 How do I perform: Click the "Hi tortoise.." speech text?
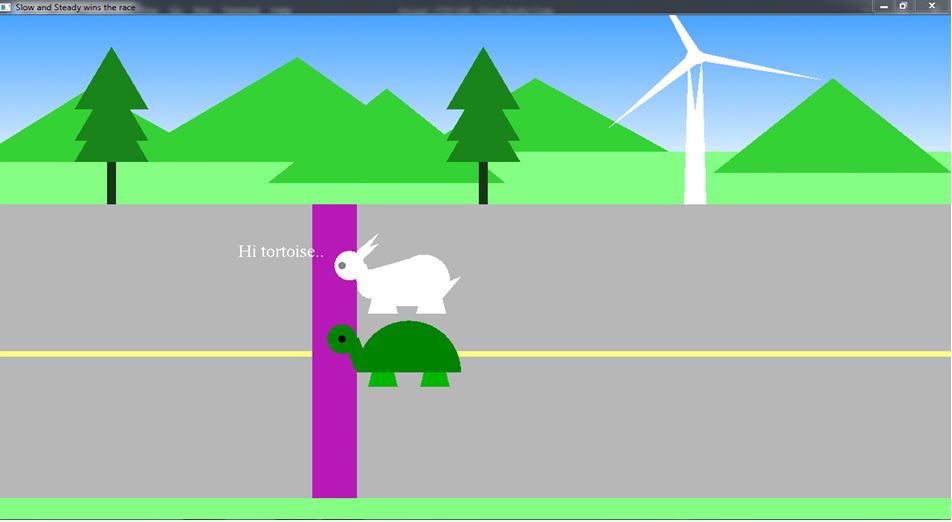(280, 251)
